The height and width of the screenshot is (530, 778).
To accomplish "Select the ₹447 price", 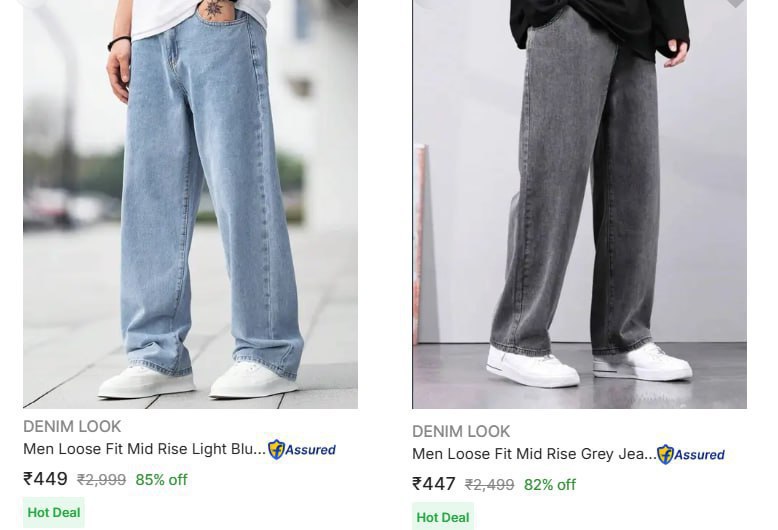I will point(434,484).
